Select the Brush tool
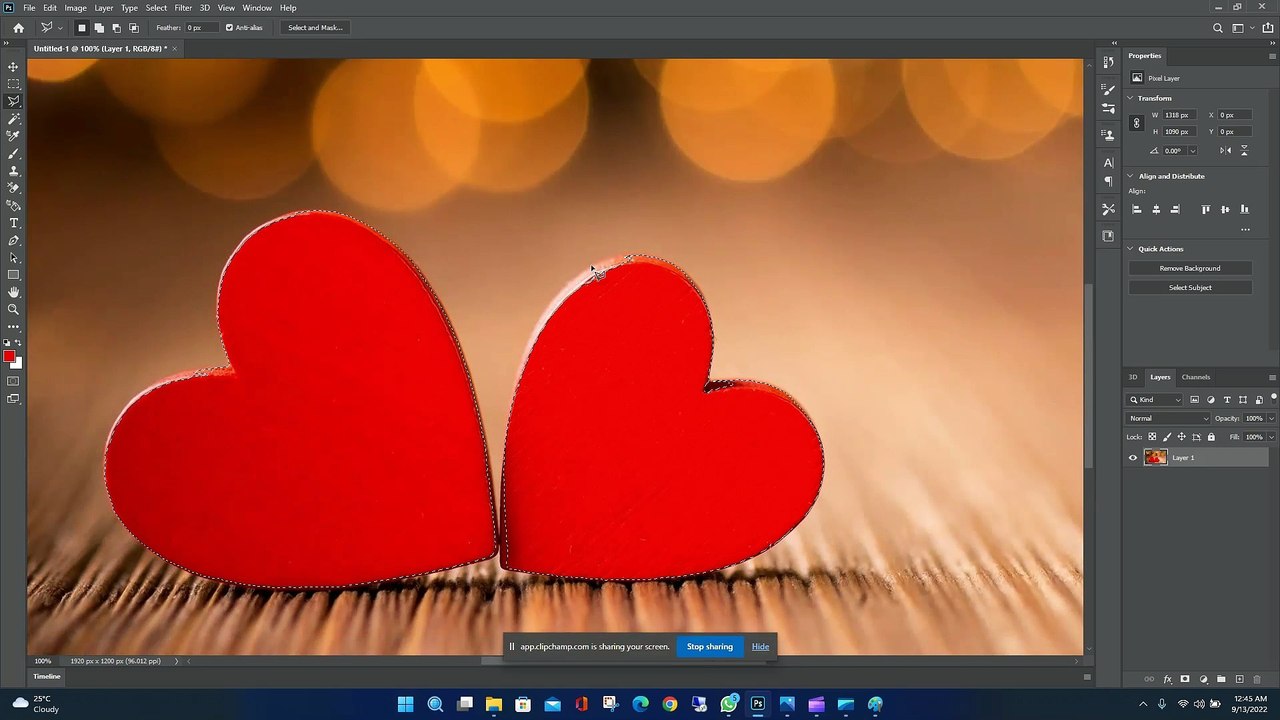The image size is (1280, 720). click(x=13, y=154)
